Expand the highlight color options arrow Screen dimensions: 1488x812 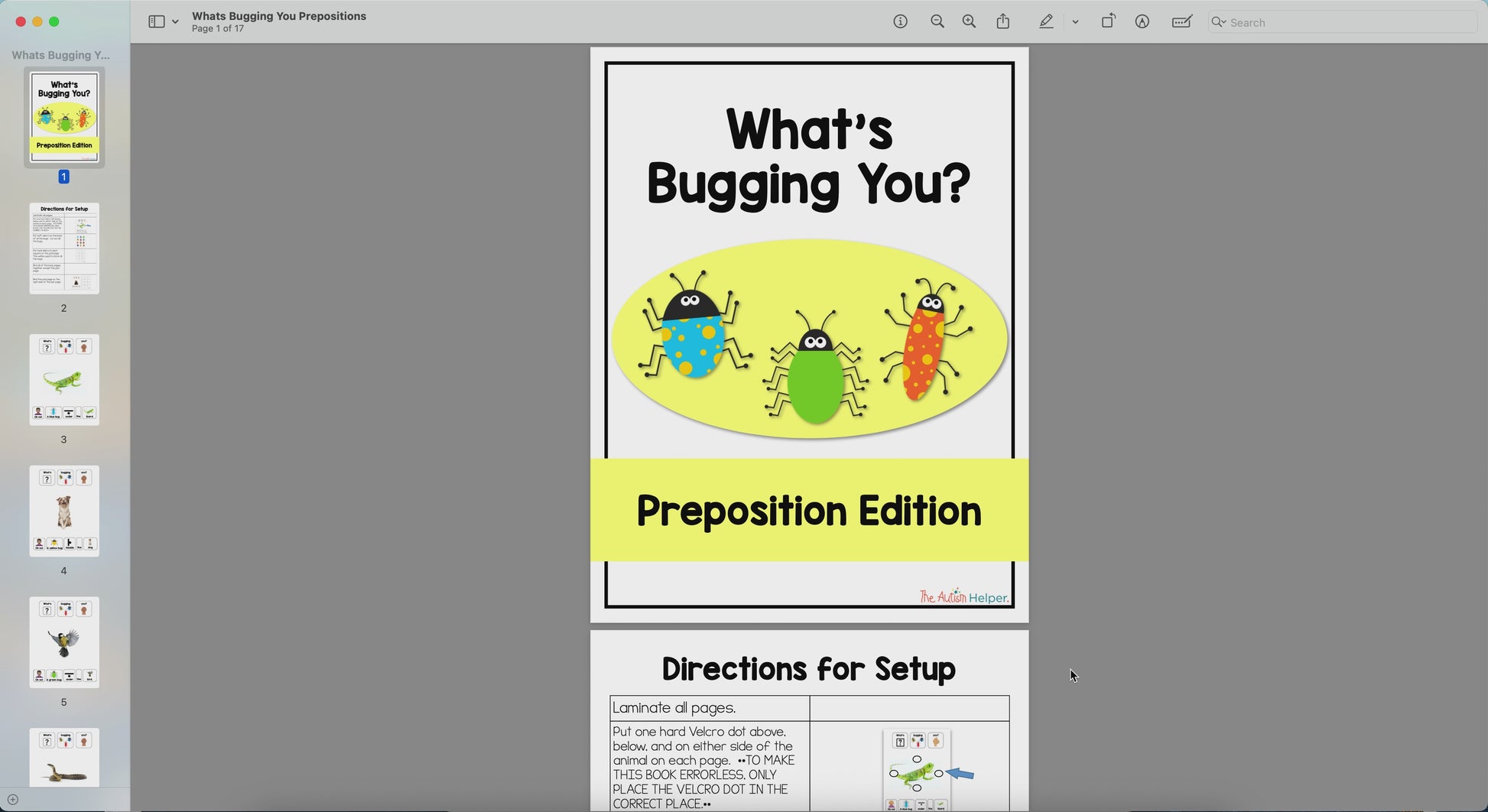(x=1075, y=22)
